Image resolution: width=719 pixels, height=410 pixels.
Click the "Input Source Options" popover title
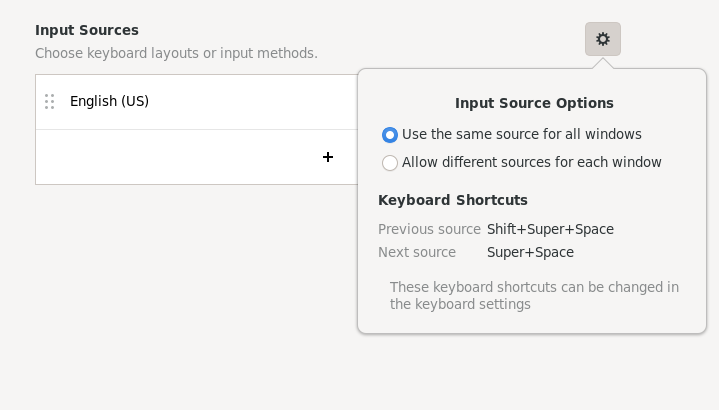tap(534, 103)
